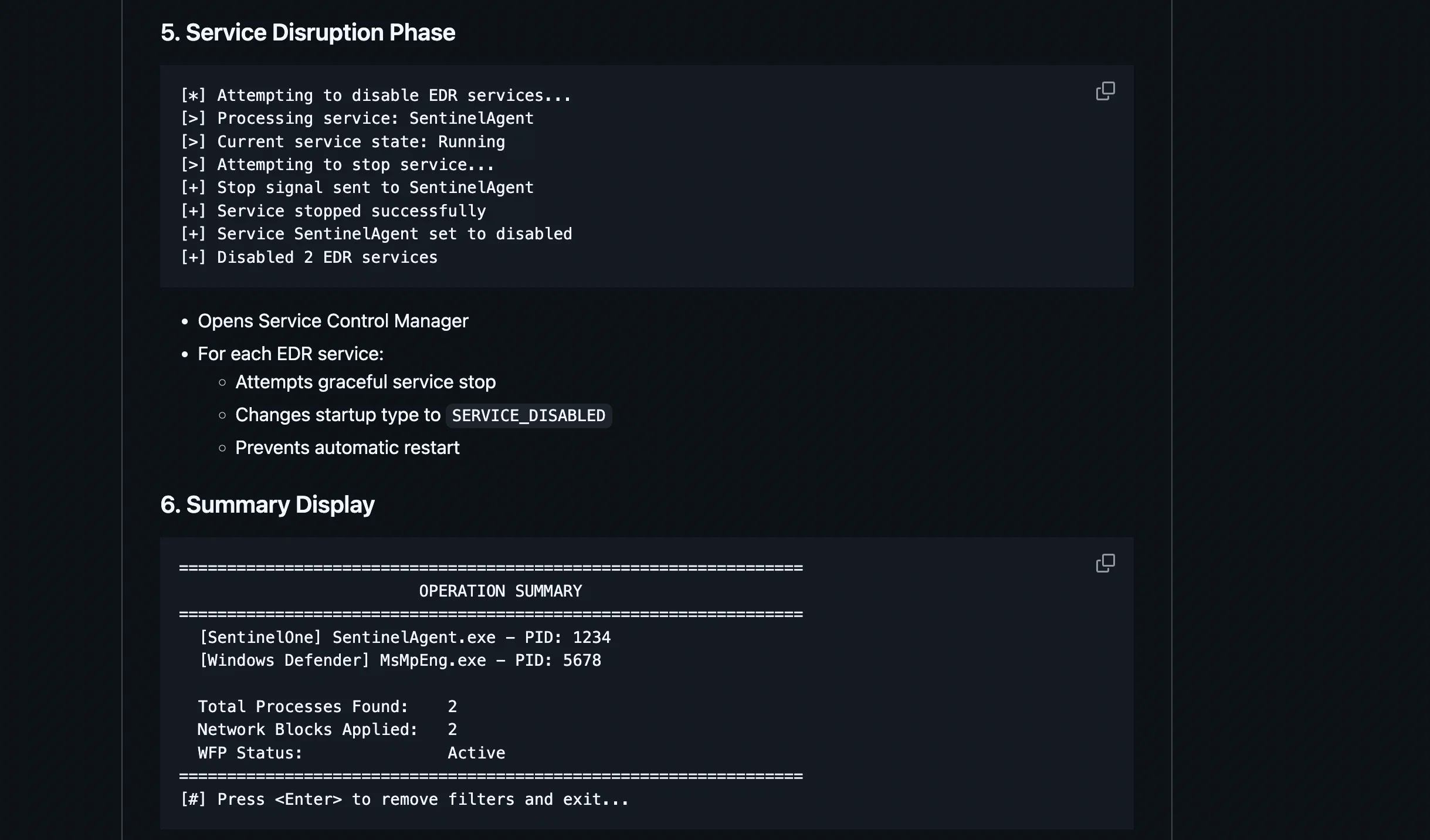Click the SERVICE_DISABLED inline code
The image size is (1430, 840).
[528, 416]
